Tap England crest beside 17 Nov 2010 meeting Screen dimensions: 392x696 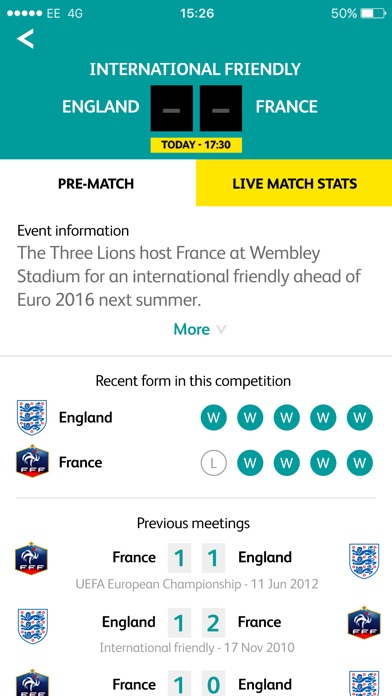(32, 626)
